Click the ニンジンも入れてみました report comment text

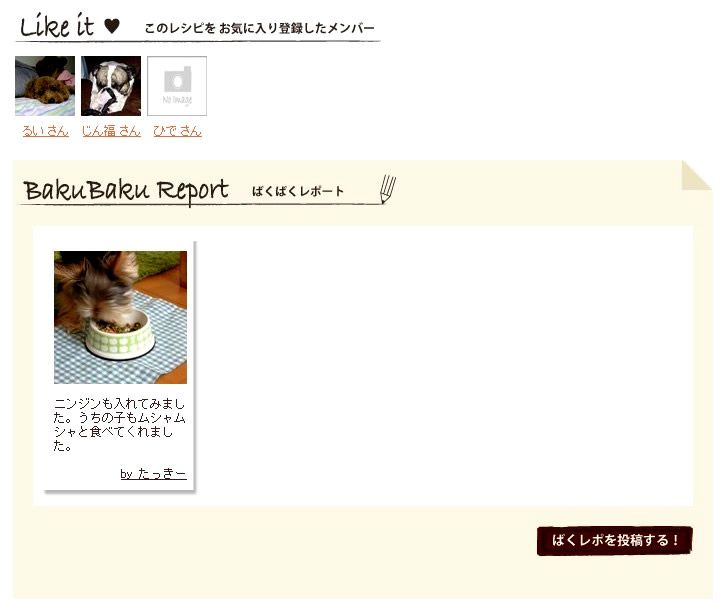tap(119, 425)
